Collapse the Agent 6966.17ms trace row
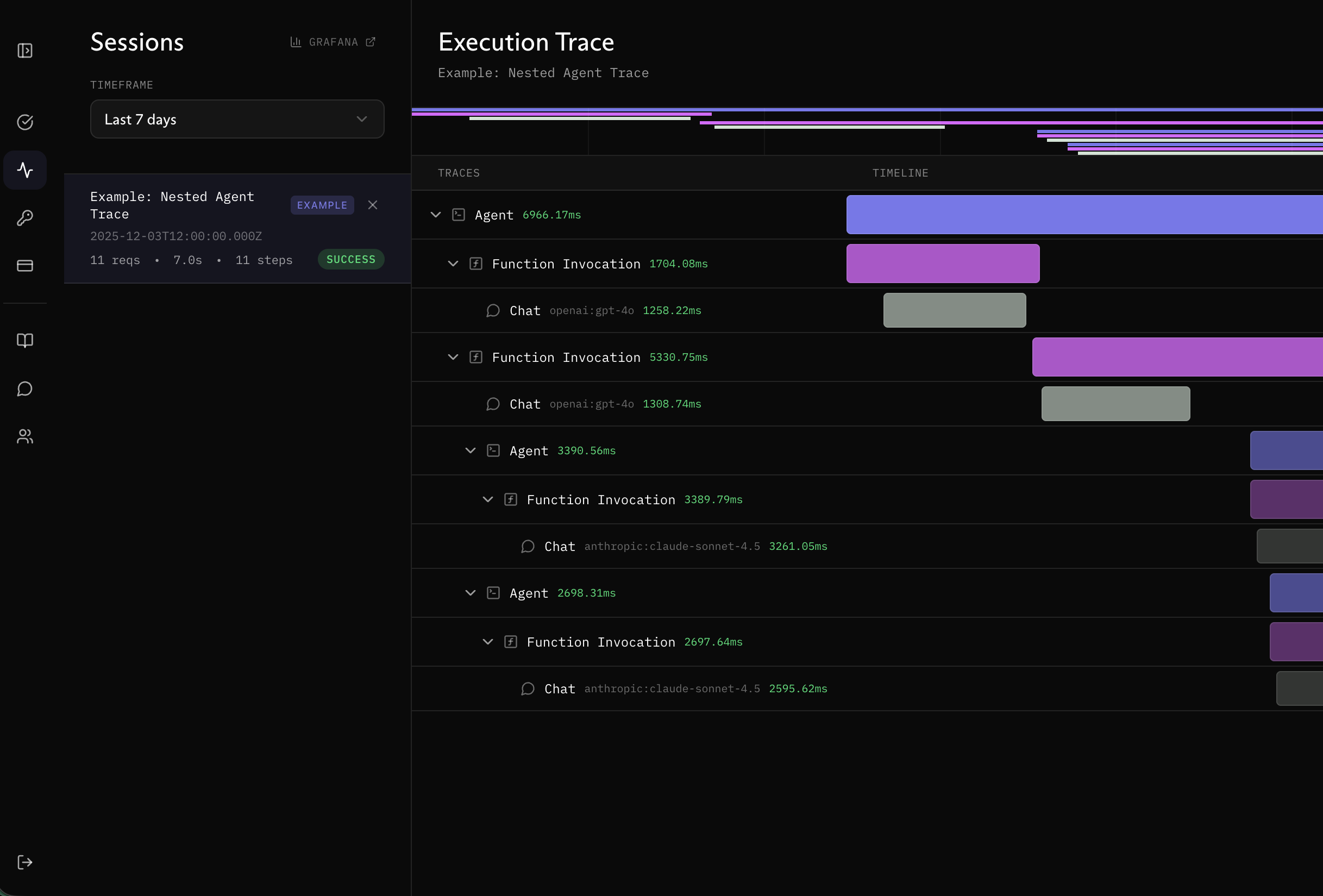Image resolution: width=1323 pixels, height=896 pixels. [436, 215]
